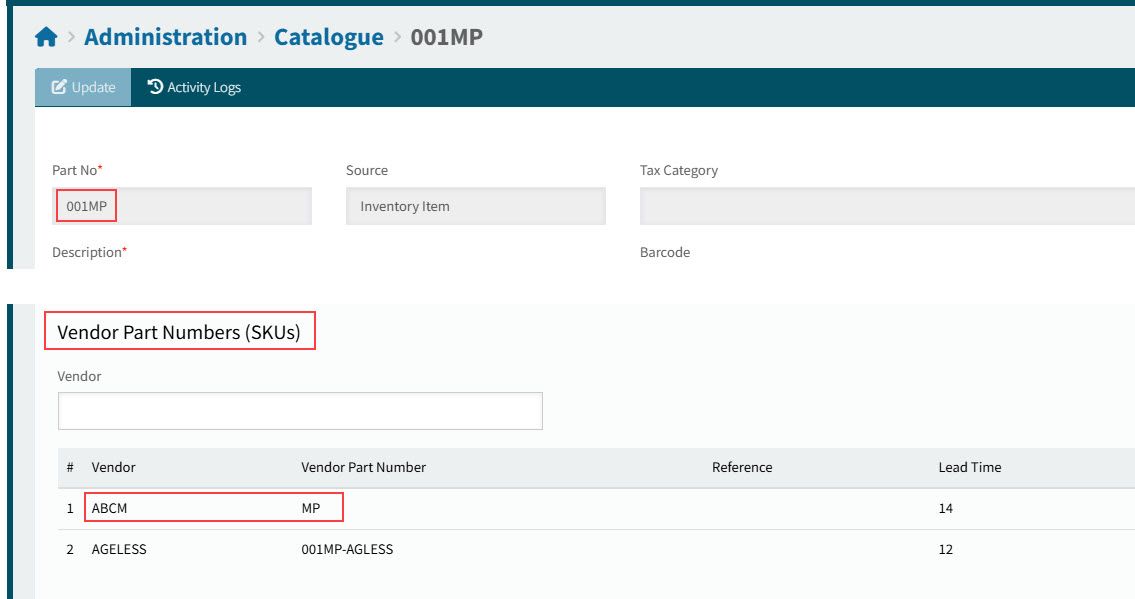Click the Part No field containing 001MP
The width and height of the screenshot is (1135, 599).
click(x=181, y=206)
